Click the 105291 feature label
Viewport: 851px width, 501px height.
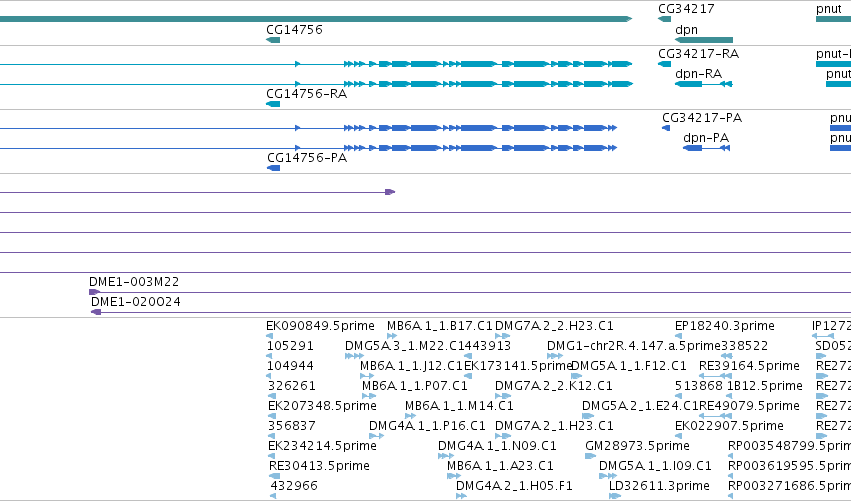(290, 346)
